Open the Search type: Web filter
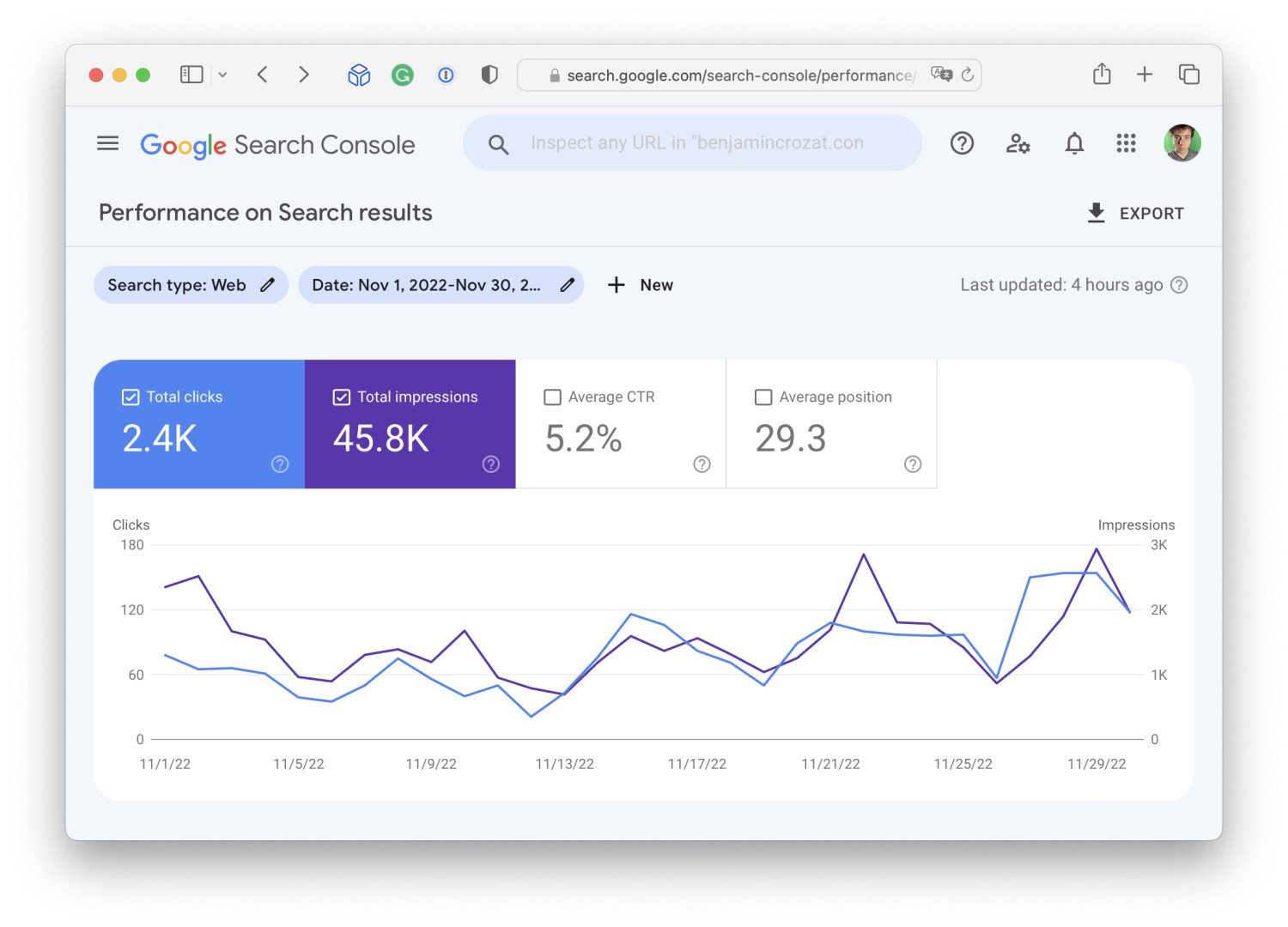Viewport: 1288px width, 927px height. pos(191,285)
